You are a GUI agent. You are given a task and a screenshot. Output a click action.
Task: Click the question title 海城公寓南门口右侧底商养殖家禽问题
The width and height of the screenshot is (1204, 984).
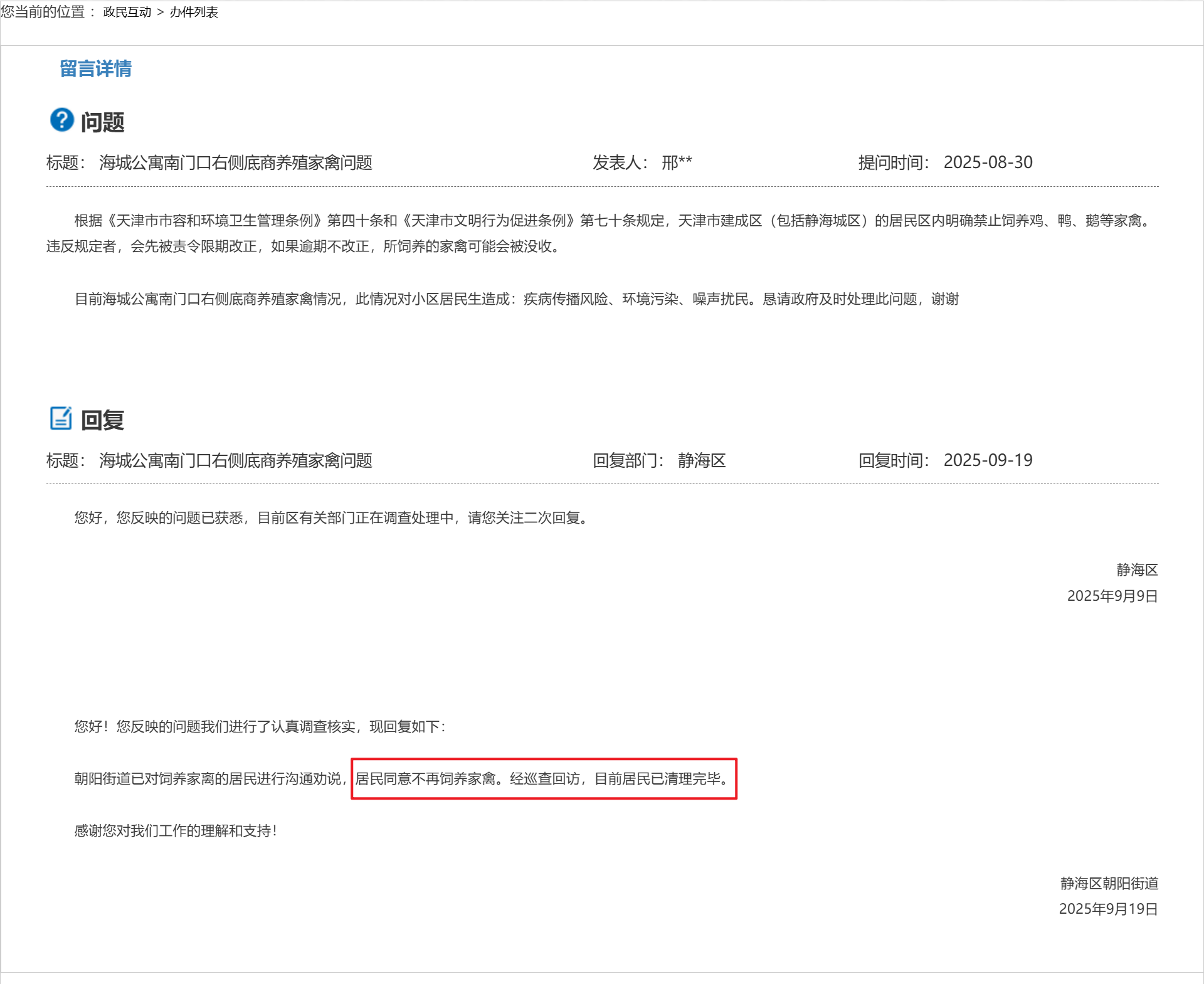(x=236, y=163)
